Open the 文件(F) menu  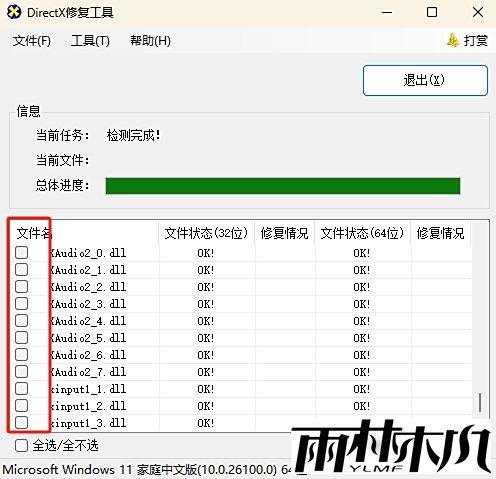32,41
